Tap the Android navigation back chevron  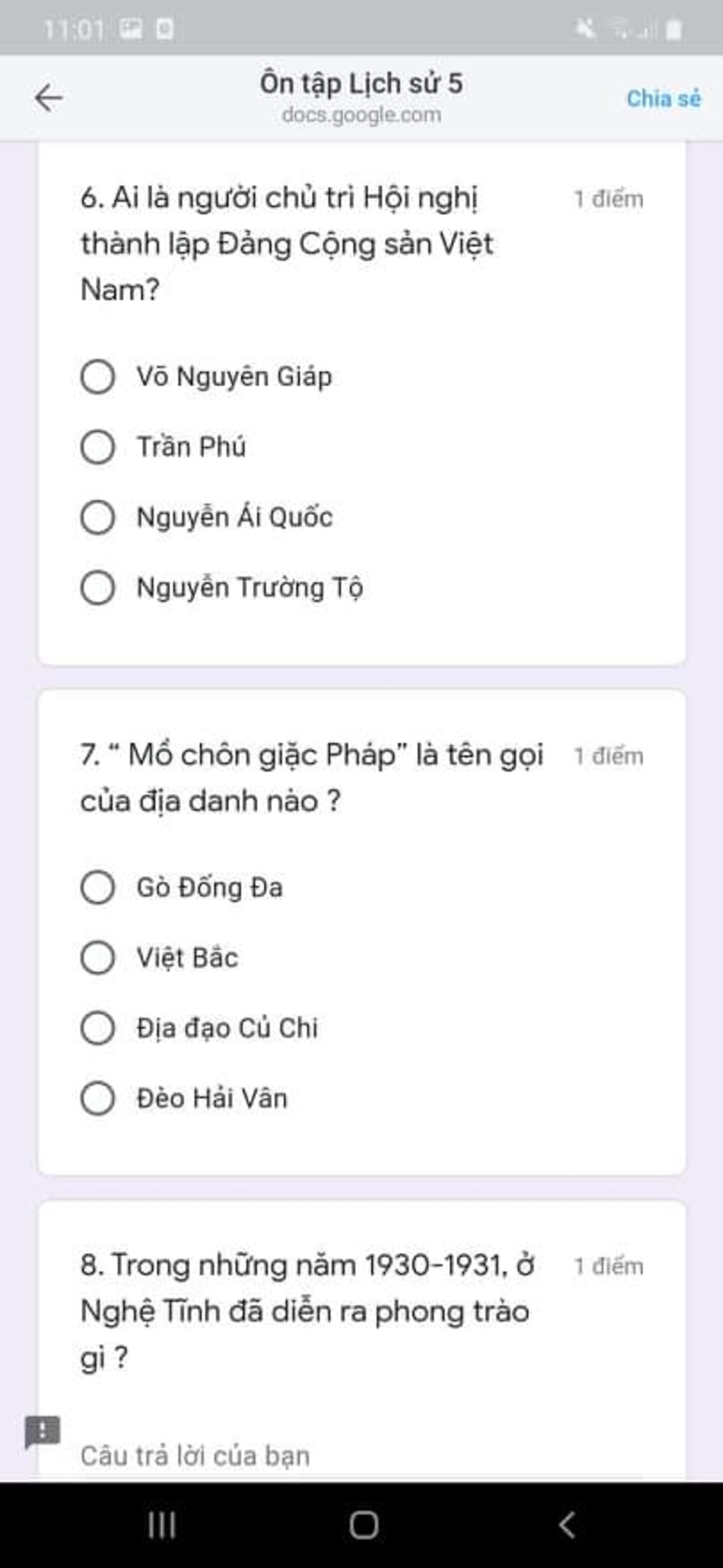pos(566,1525)
